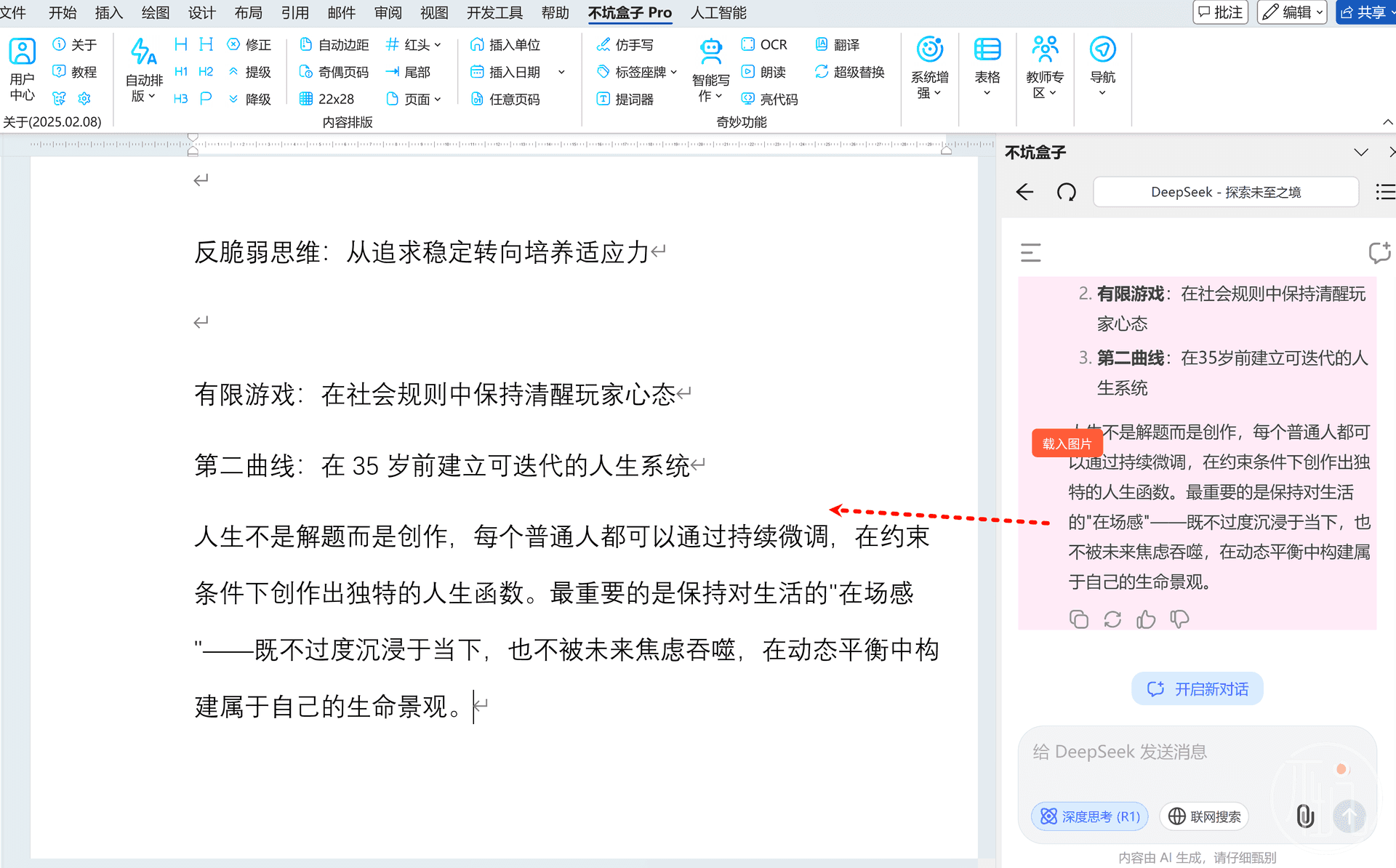The width and height of the screenshot is (1396, 868).
Task: Expand the 表格 dropdown menu
Action: coord(987,93)
